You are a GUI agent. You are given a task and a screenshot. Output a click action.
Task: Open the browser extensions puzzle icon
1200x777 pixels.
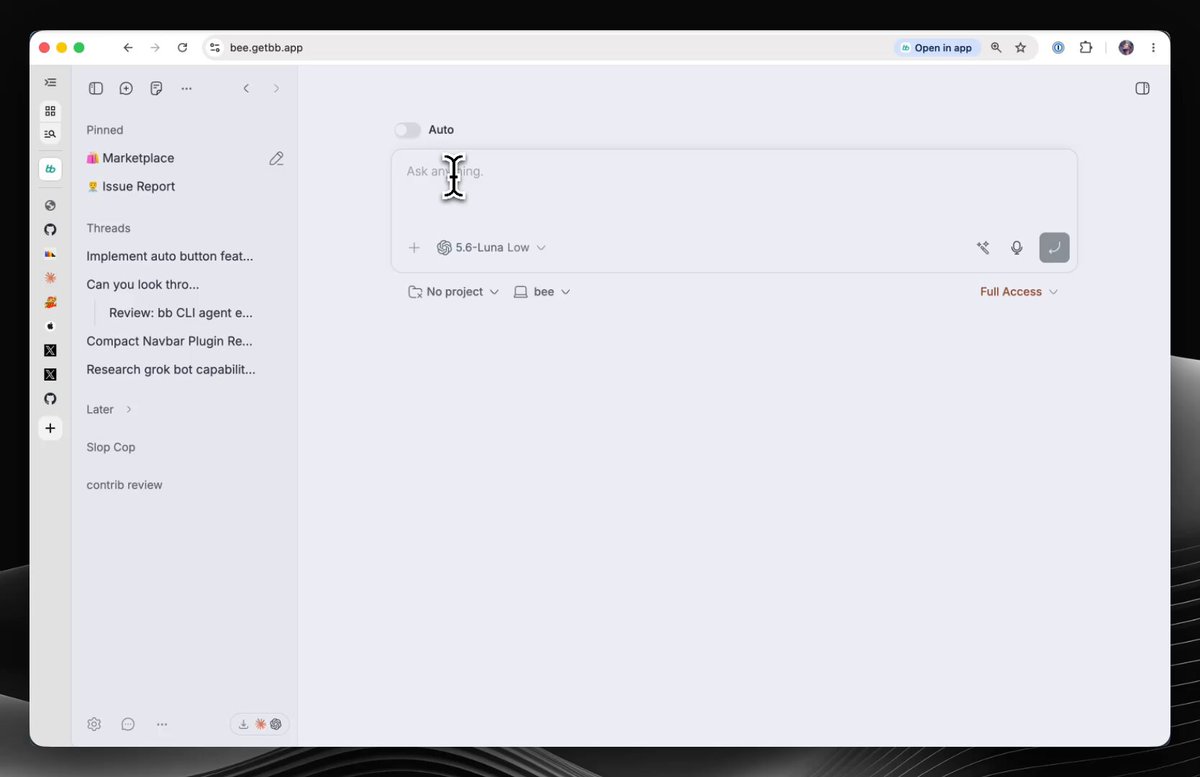point(1086,47)
